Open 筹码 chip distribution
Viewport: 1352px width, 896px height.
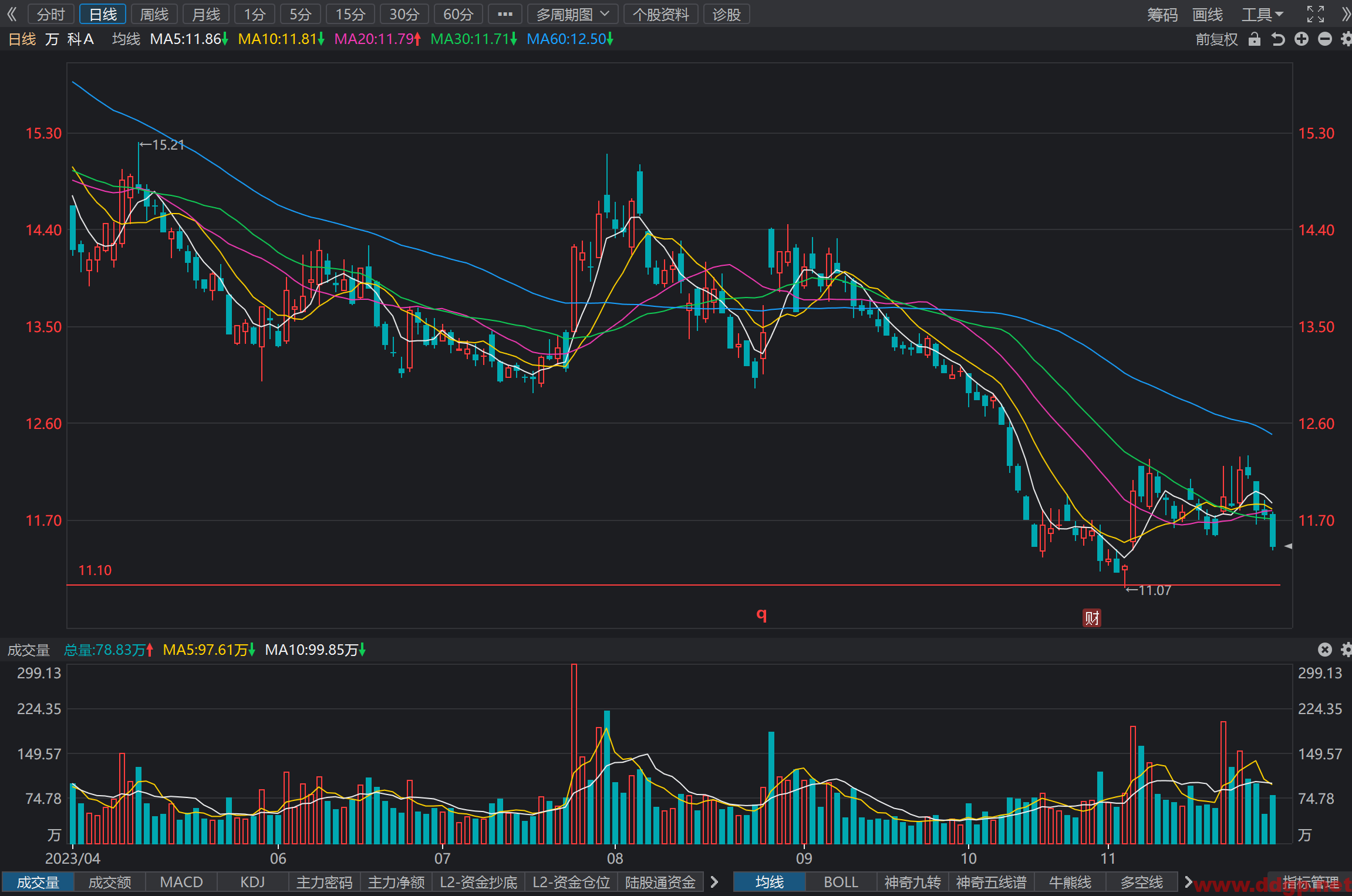click(x=1162, y=14)
